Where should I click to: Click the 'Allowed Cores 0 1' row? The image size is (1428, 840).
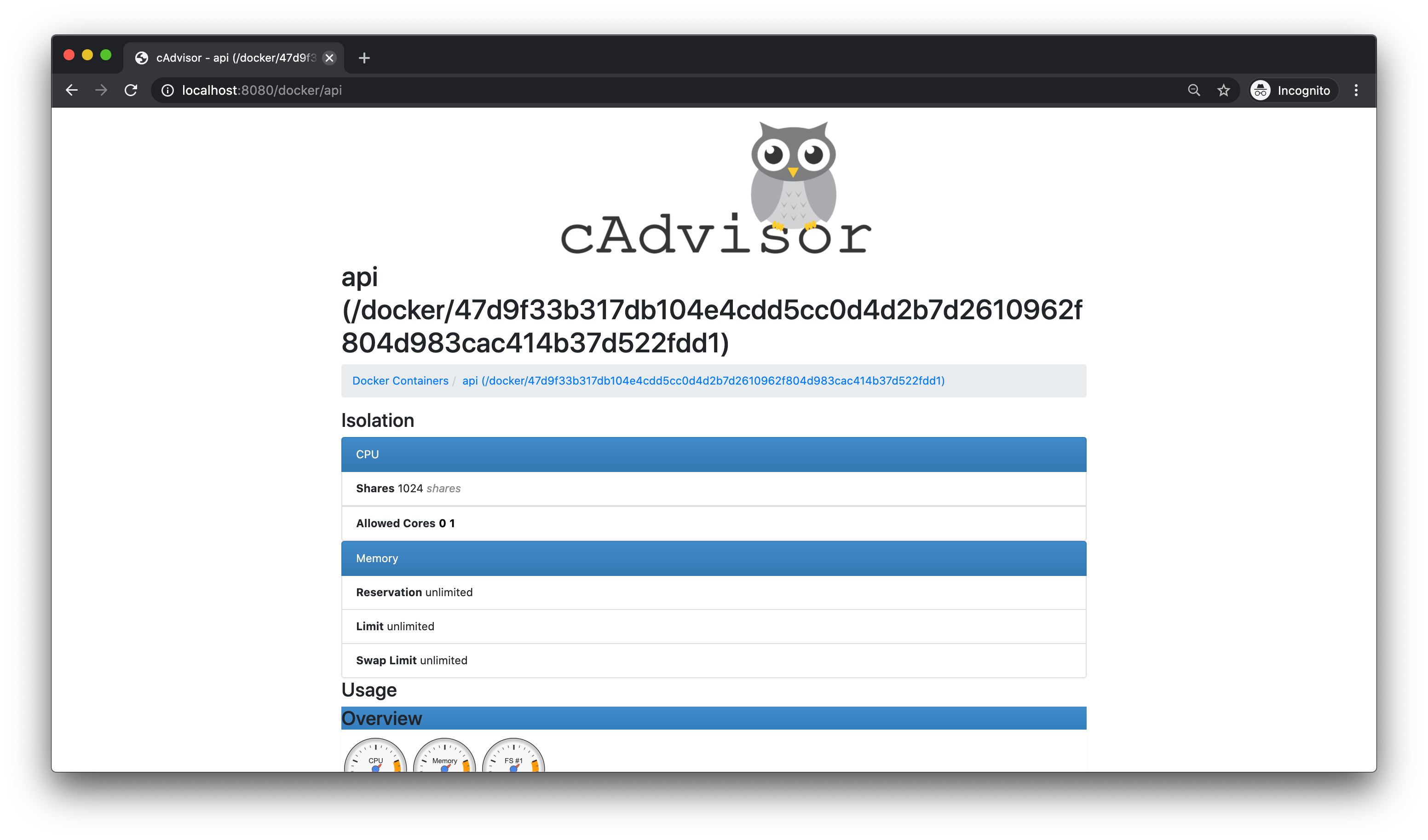click(714, 523)
